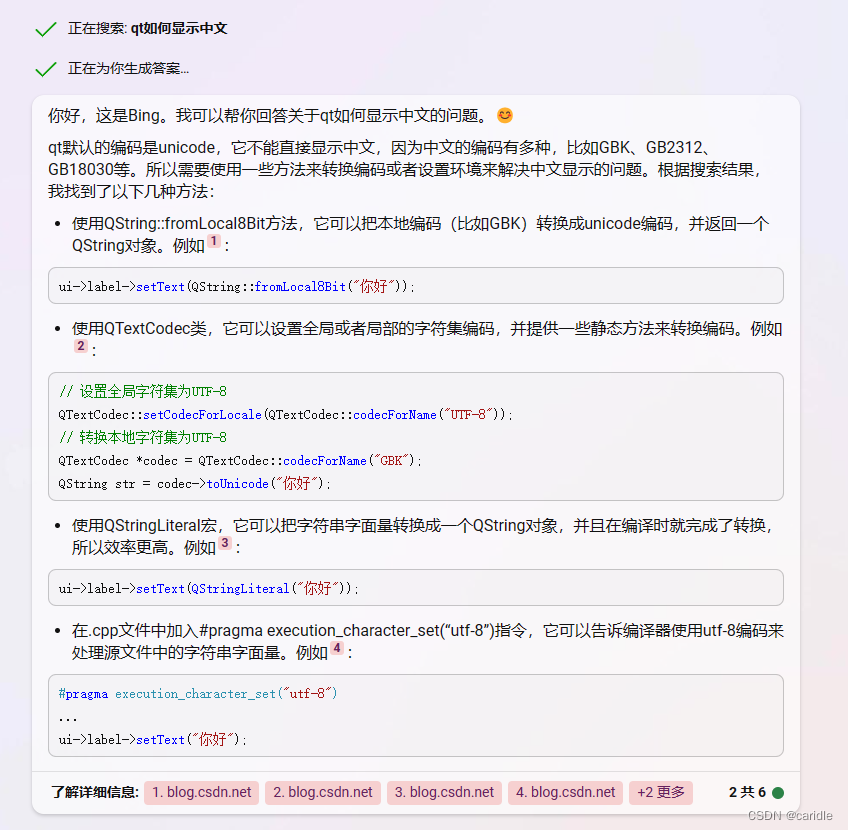
Task: Click citation superscript 3 after QStringLiteral
Action: 226,542
